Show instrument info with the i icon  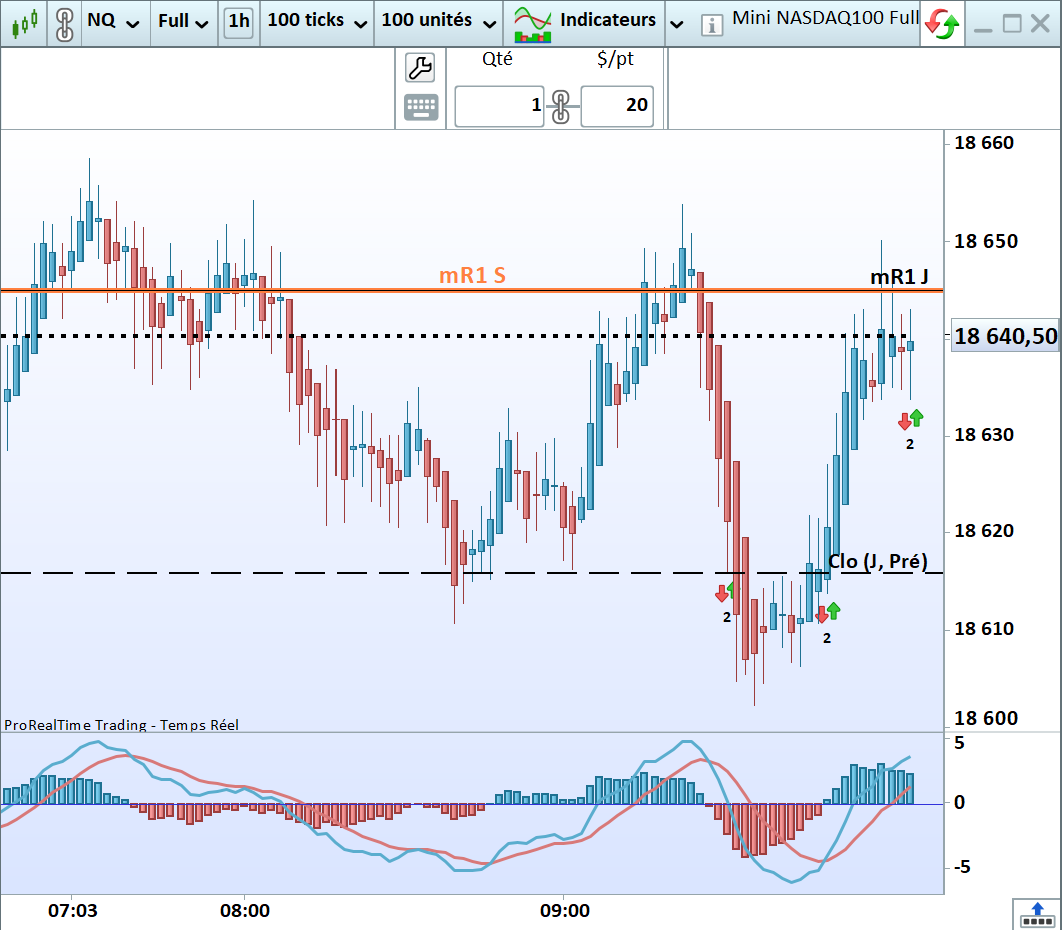tap(711, 26)
